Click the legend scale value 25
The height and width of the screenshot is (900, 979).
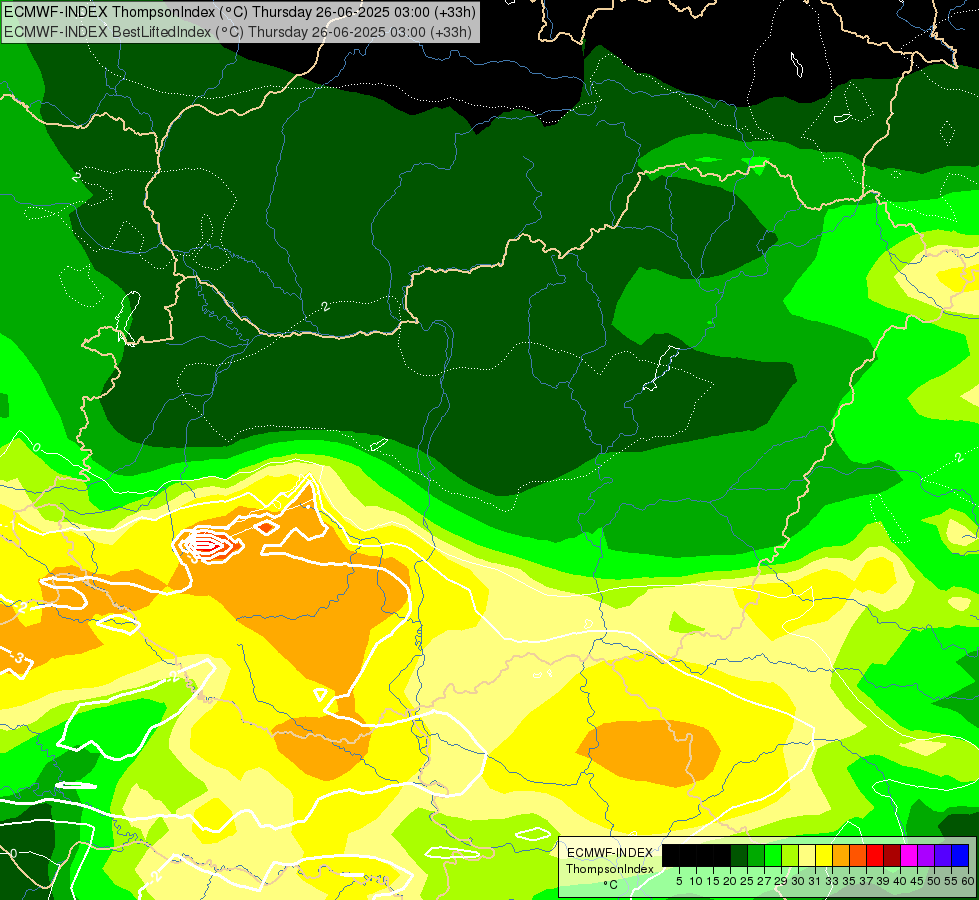tap(747, 881)
